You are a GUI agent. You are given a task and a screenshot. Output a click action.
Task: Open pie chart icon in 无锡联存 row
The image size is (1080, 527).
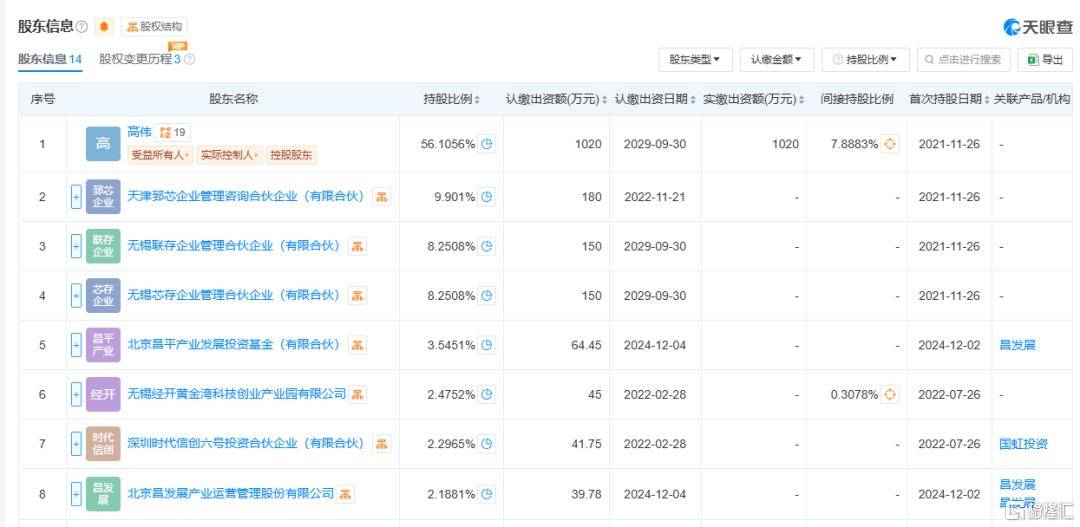pos(487,246)
